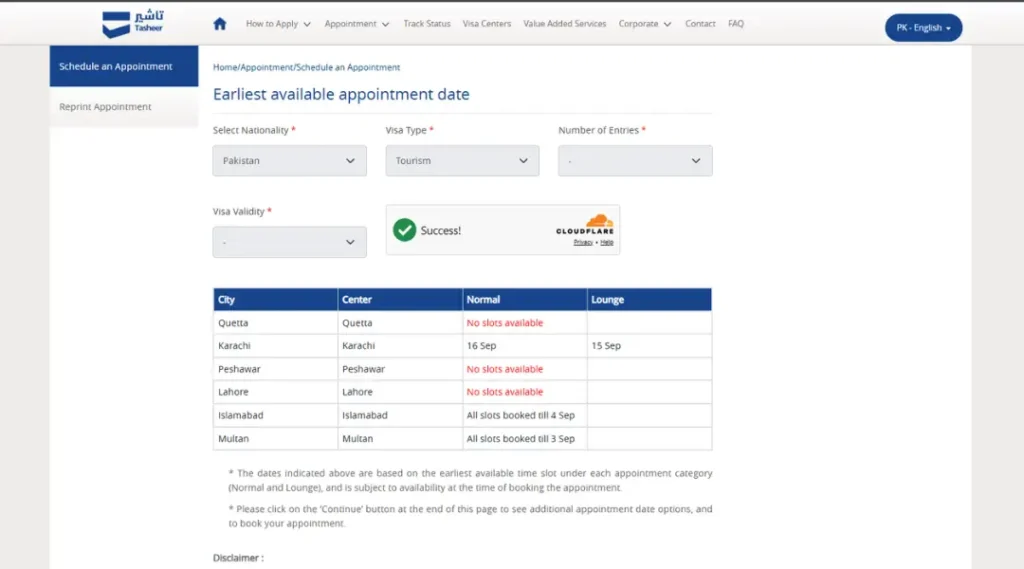The height and width of the screenshot is (569, 1024).
Task: Click the Cloudflare Privacy link
Action: pyautogui.click(x=583, y=242)
